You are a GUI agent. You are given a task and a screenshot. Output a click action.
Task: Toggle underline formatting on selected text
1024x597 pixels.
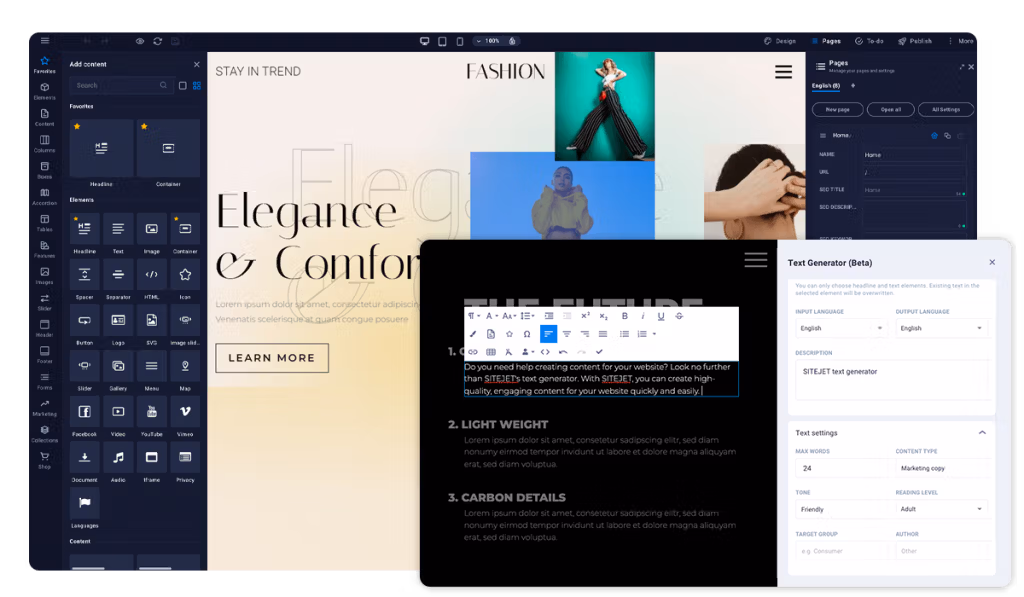(x=660, y=316)
